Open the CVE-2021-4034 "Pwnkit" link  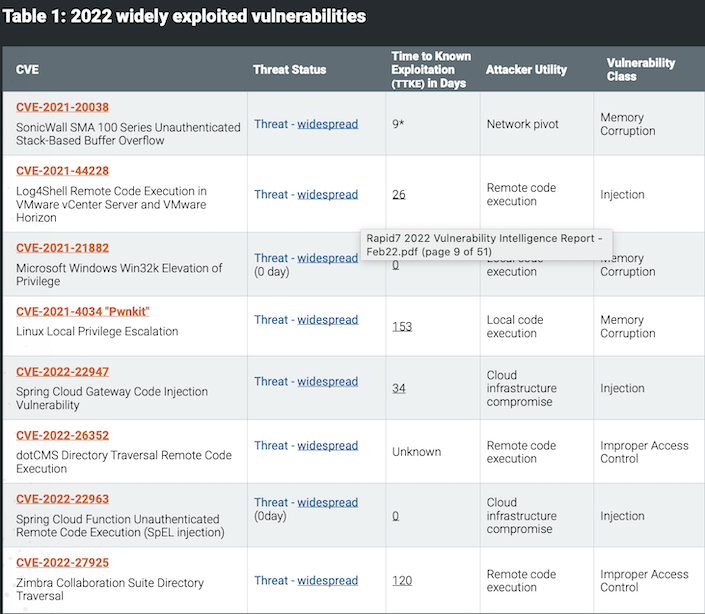(x=82, y=311)
